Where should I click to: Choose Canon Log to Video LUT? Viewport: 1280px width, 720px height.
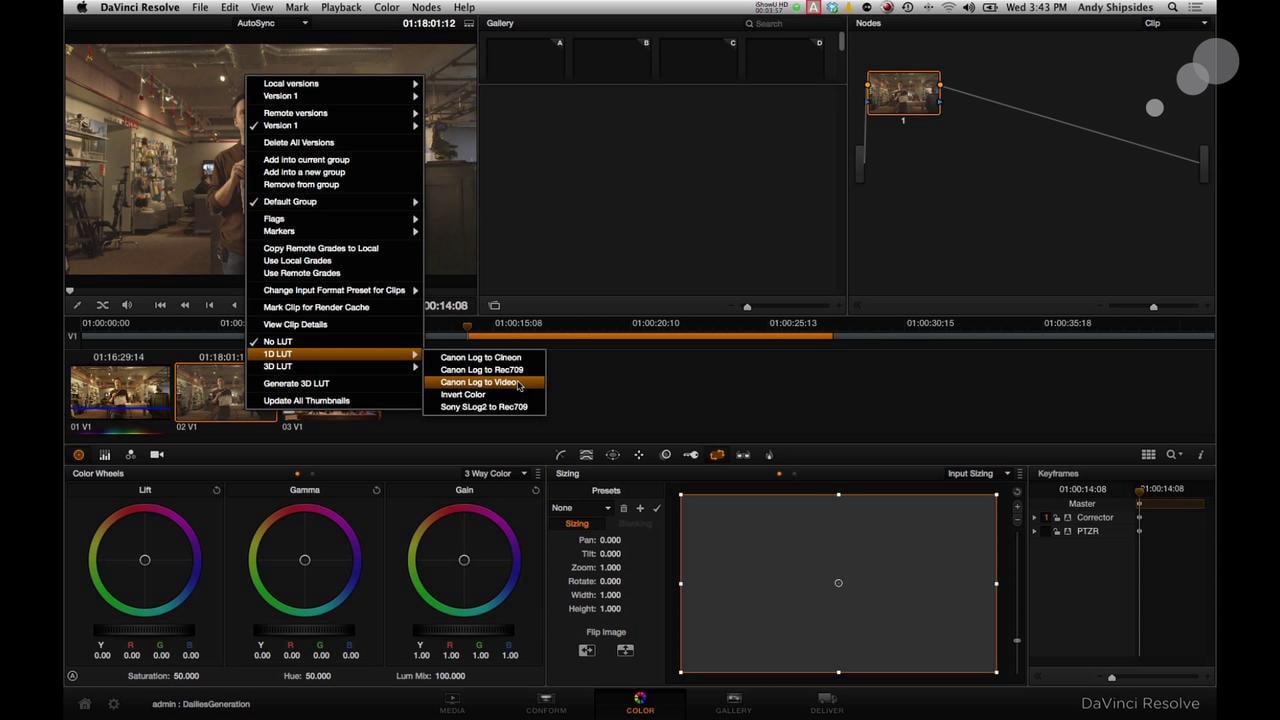(484, 382)
